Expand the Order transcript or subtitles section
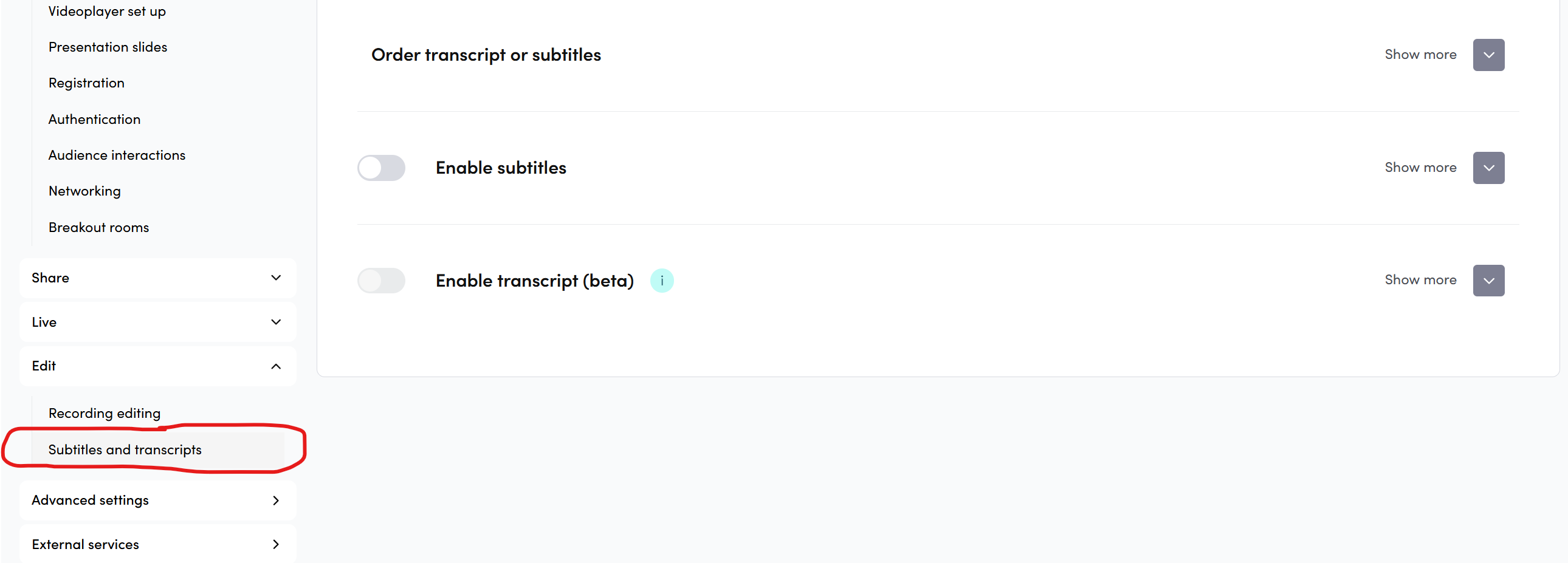 coord(1488,55)
